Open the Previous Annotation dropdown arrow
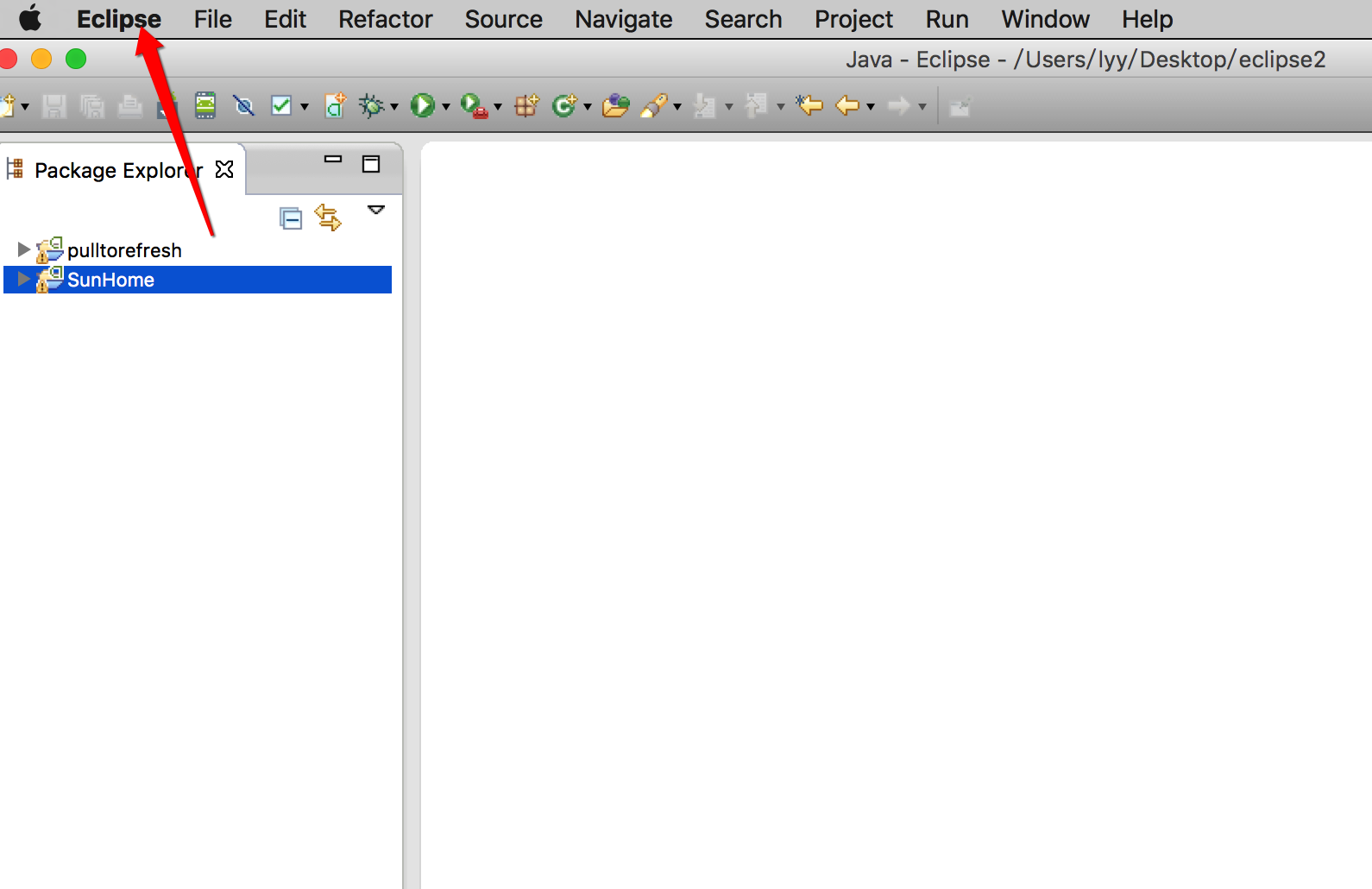 pyautogui.click(x=781, y=107)
